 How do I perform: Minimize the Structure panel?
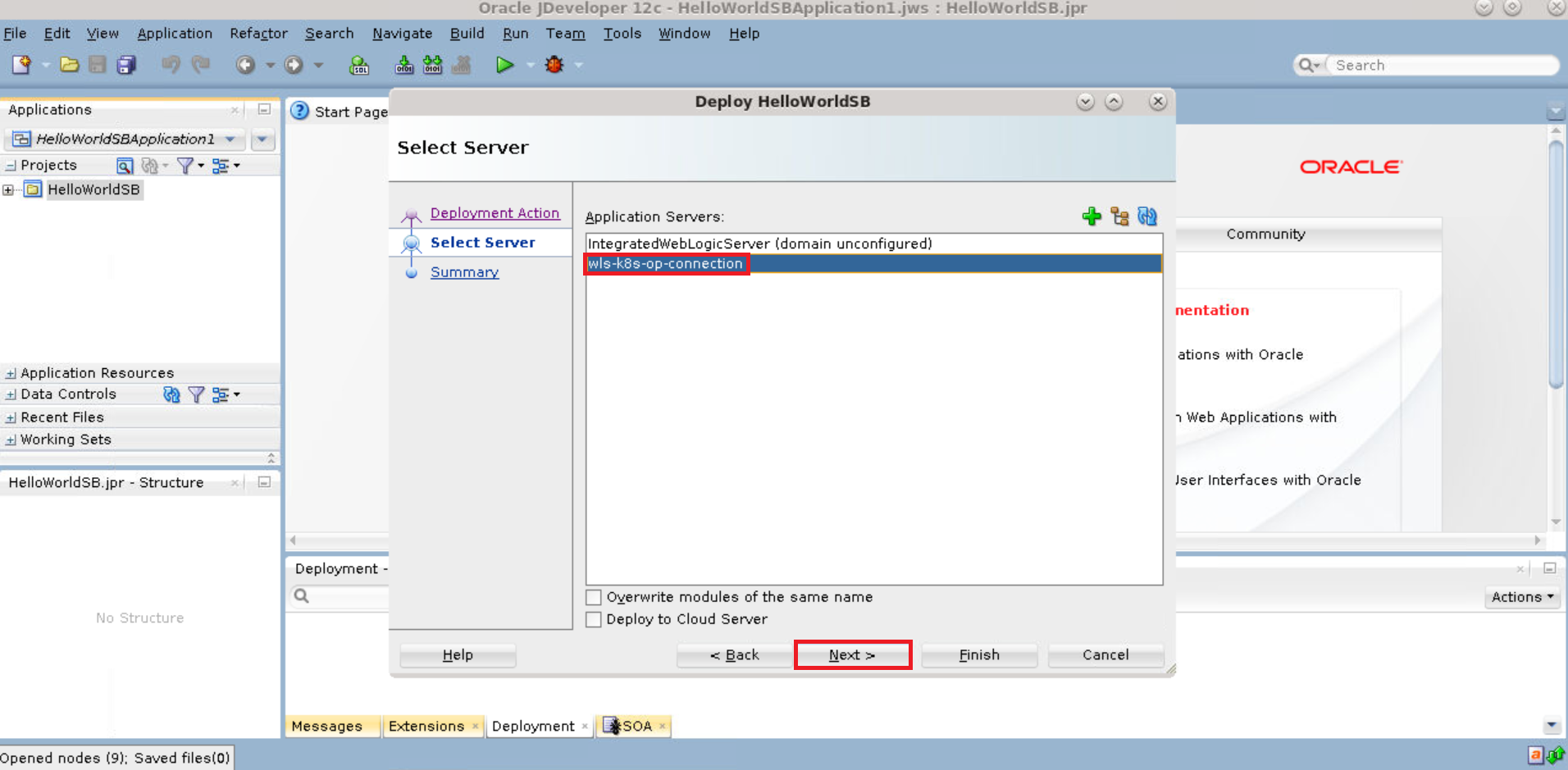264,482
